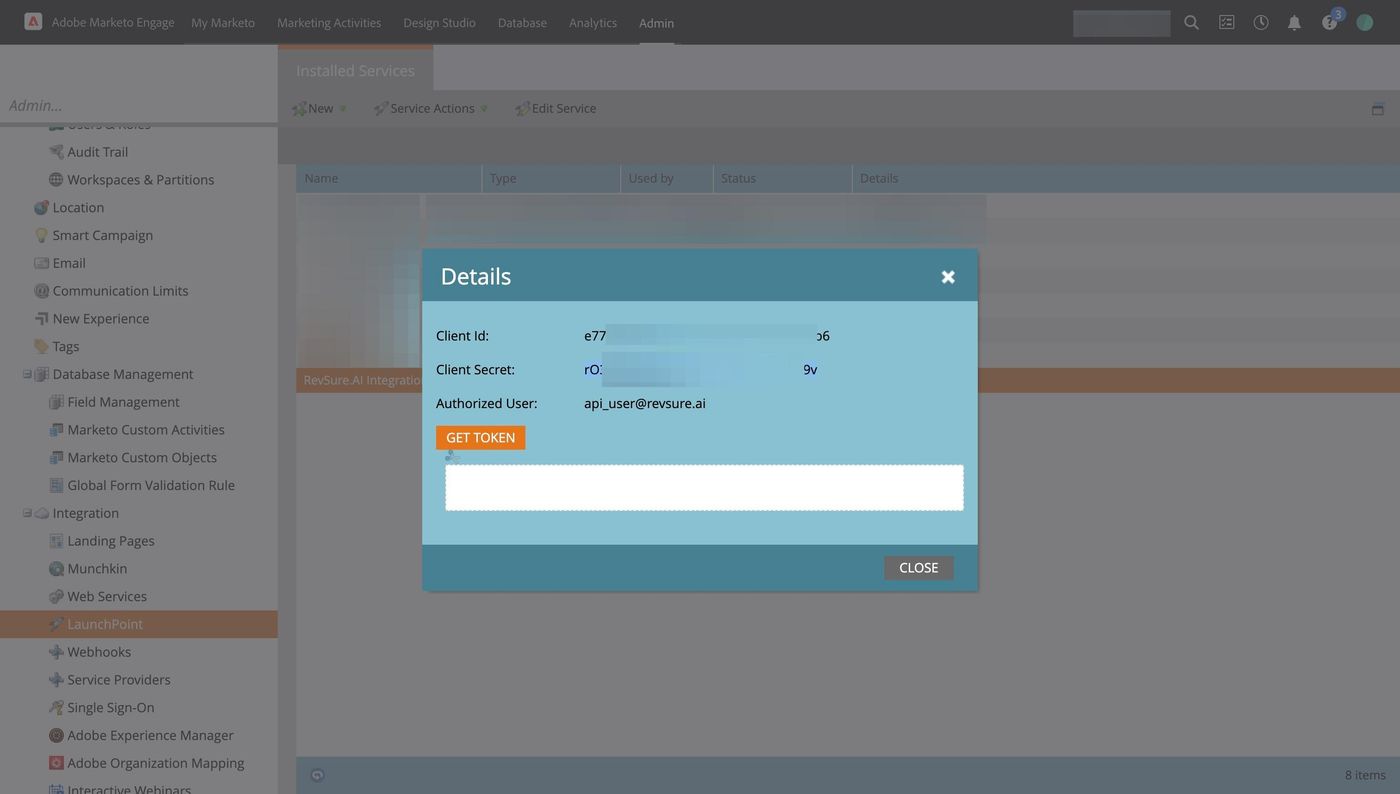Open Service Providers

pyautogui.click(x=118, y=680)
